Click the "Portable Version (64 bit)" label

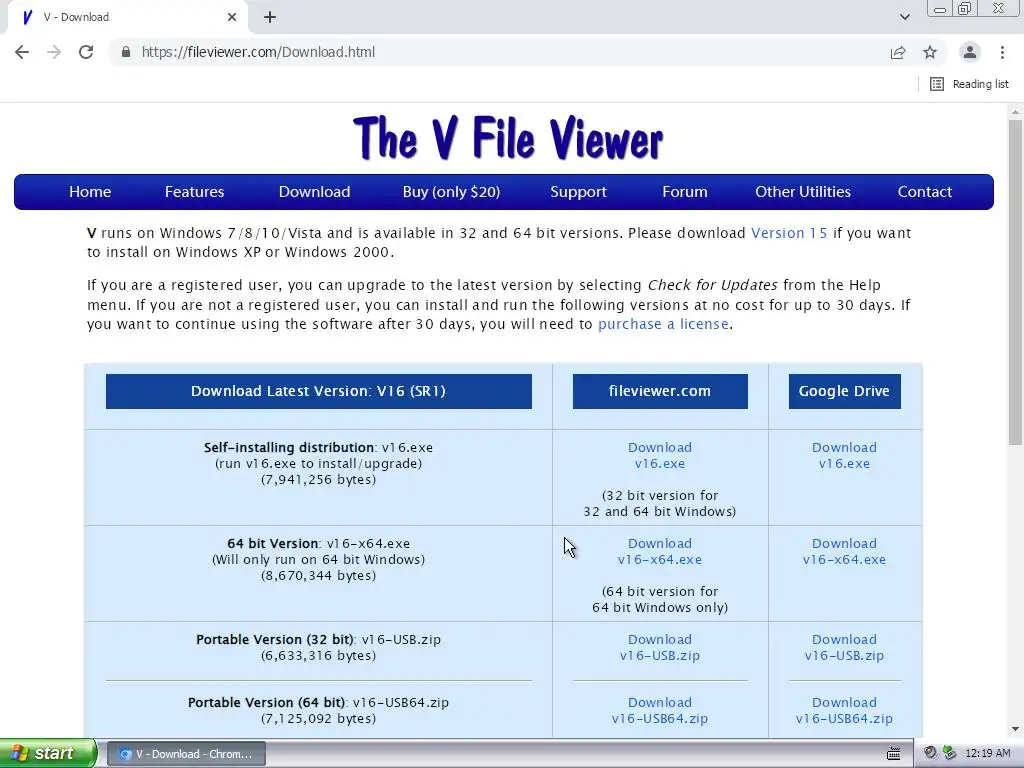click(266, 703)
